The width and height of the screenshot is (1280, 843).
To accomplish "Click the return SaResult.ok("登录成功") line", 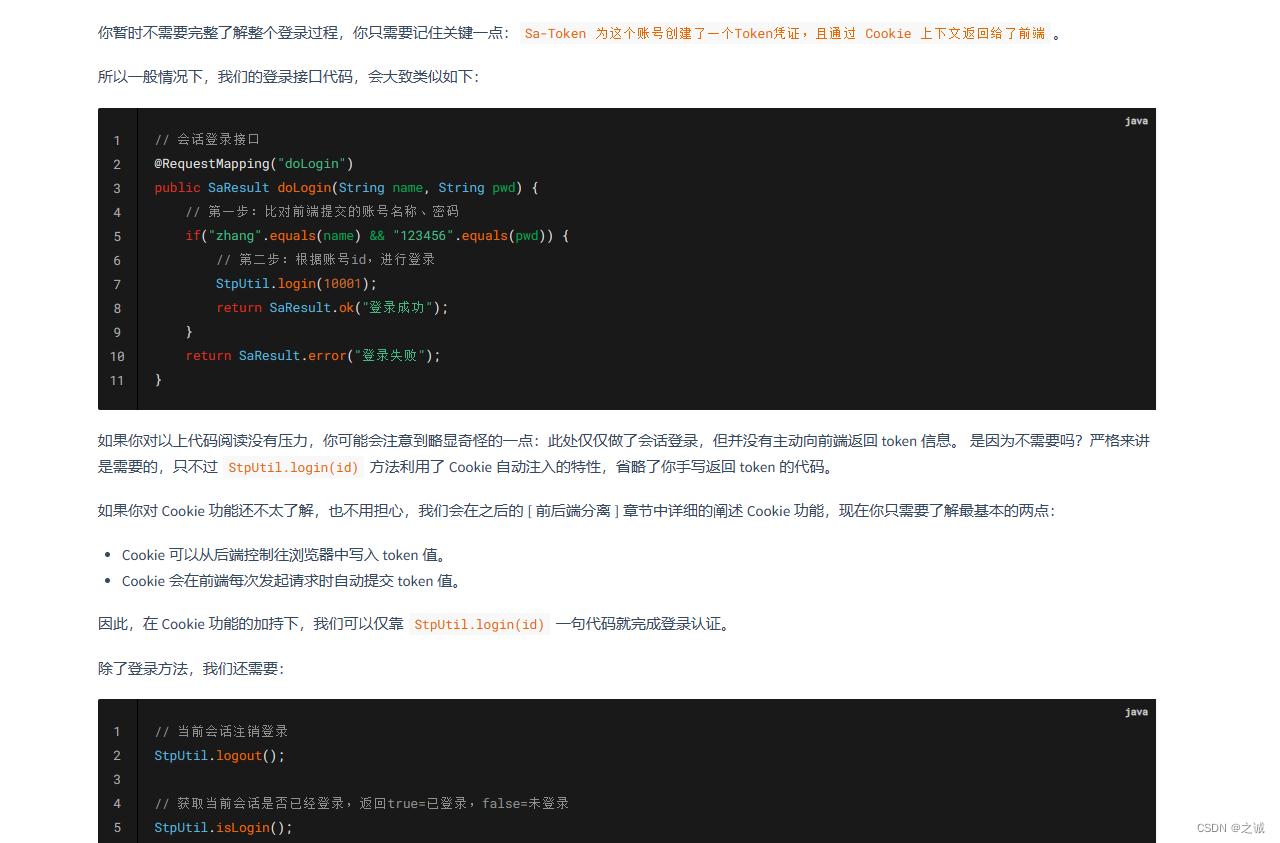I will pos(333,308).
